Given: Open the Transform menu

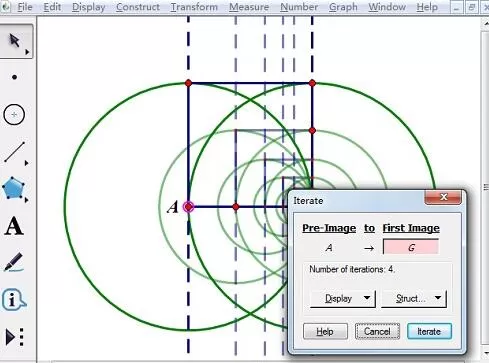Looking at the screenshot, I should click(x=194, y=7).
